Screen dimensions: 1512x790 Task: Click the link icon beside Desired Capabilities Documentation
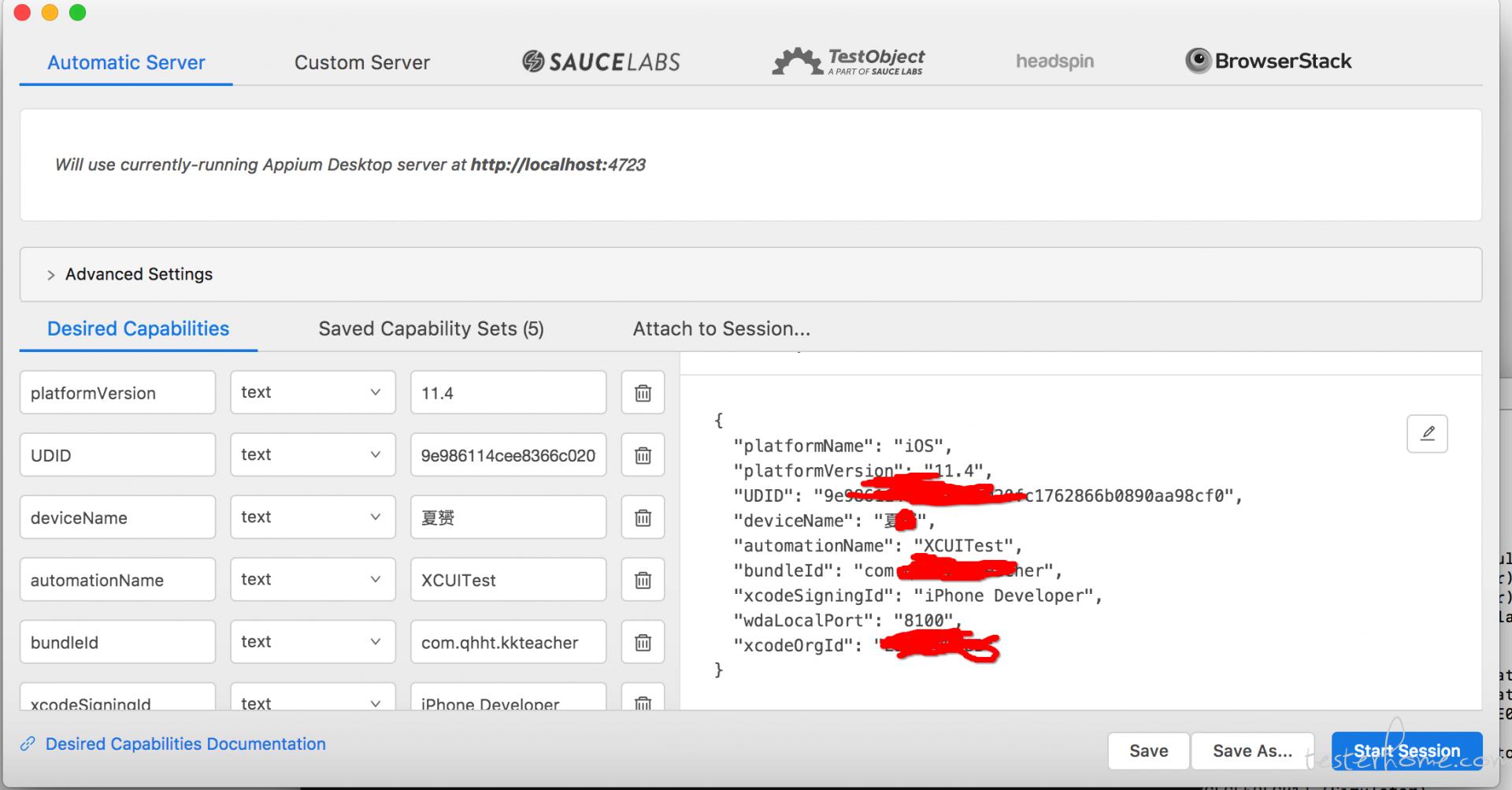[28, 744]
